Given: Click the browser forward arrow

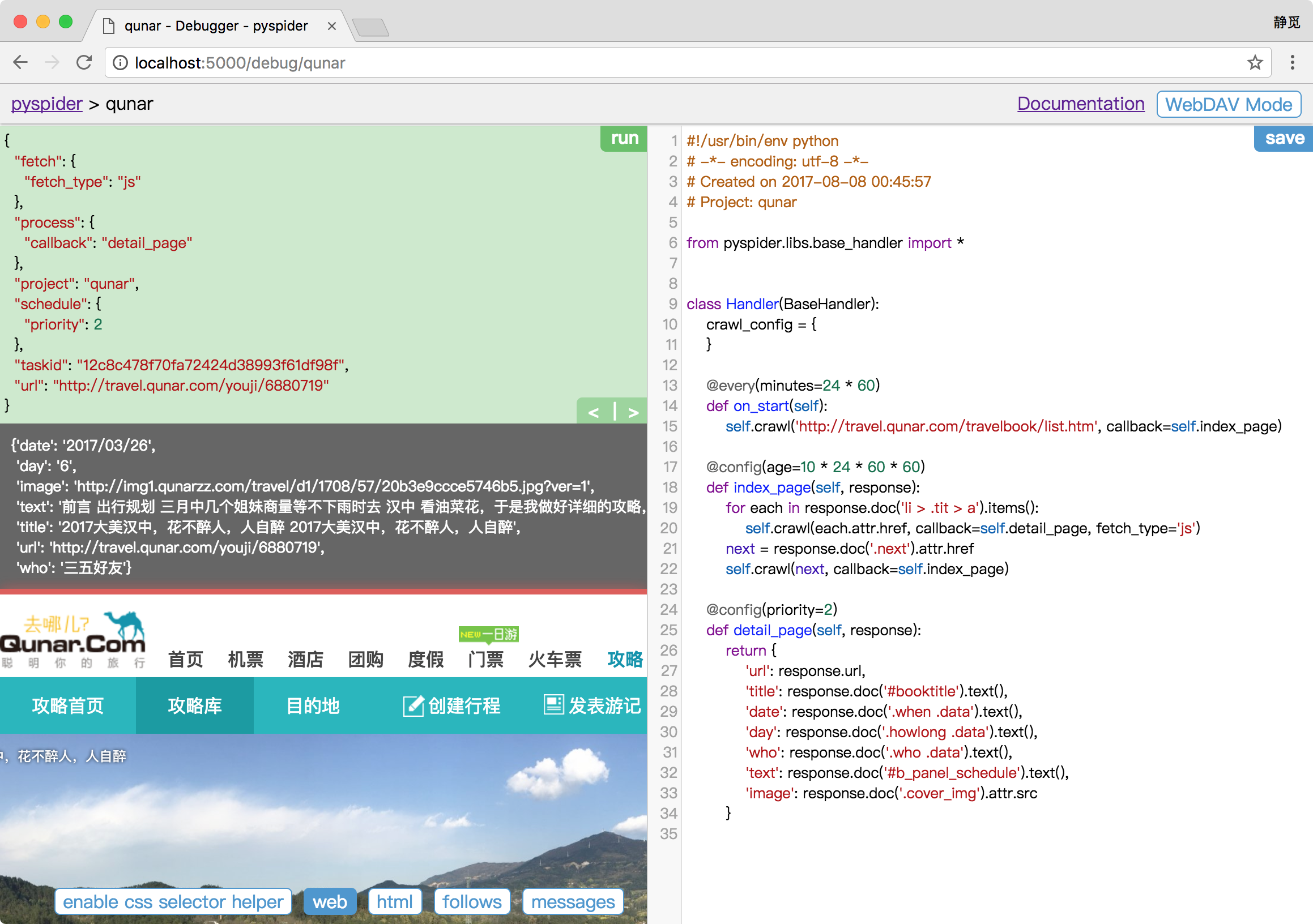Looking at the screenshot, I should [x=52, y=62].
